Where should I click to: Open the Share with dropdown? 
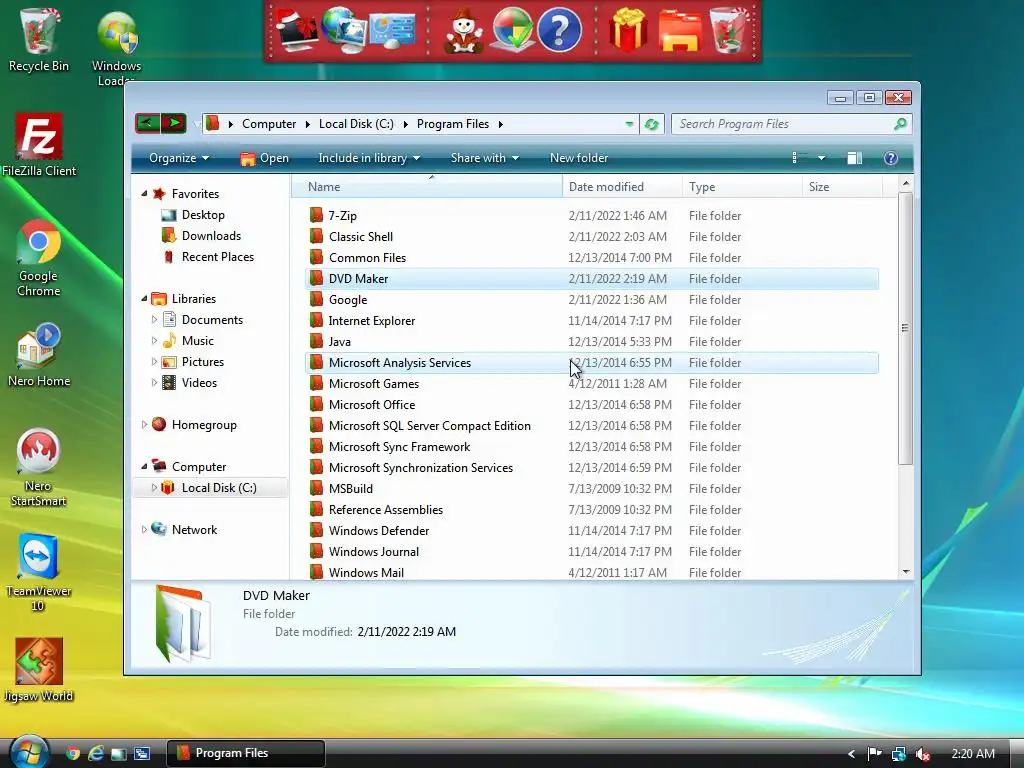tap(485, 158)
